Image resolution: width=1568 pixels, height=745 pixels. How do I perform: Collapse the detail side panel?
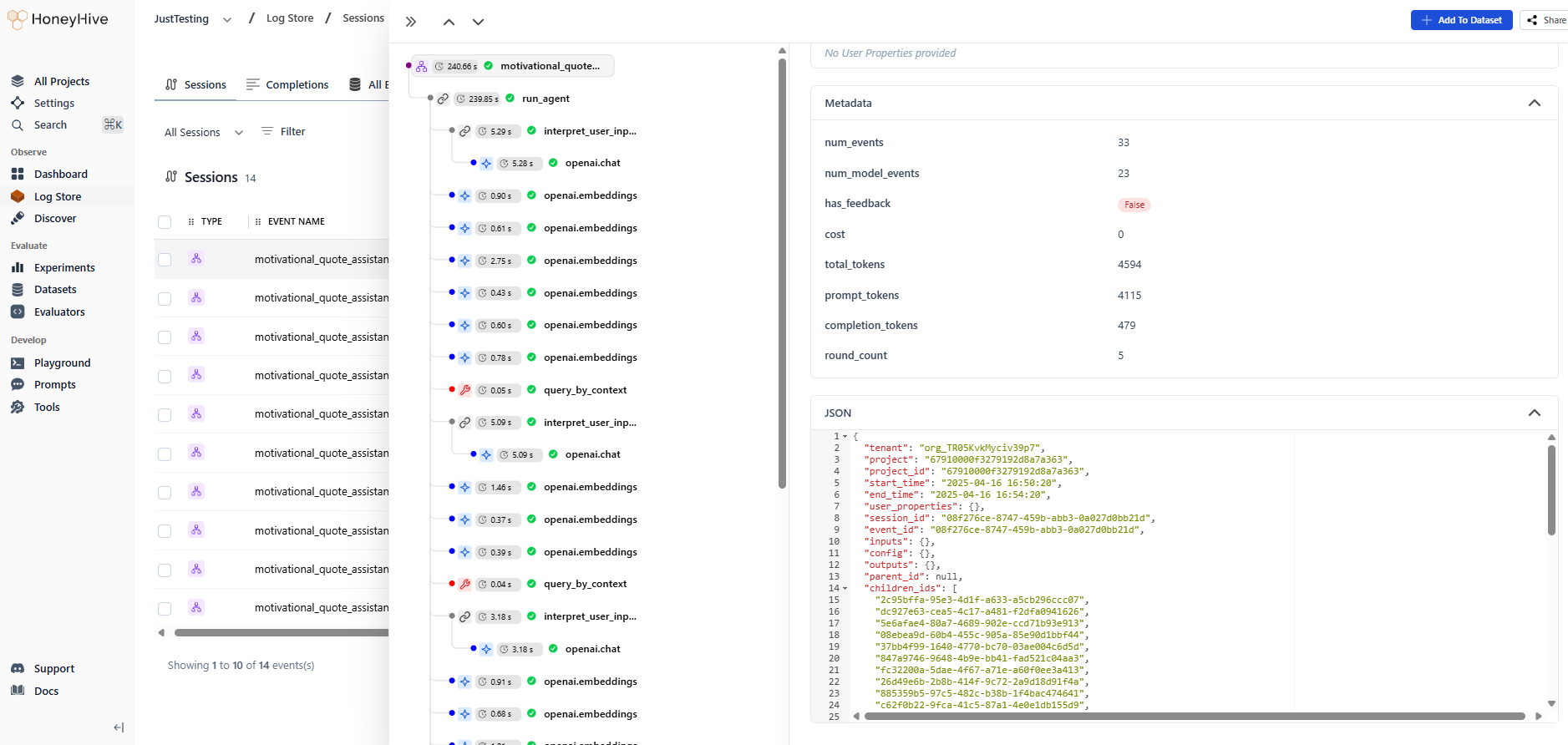click(410, 22)
